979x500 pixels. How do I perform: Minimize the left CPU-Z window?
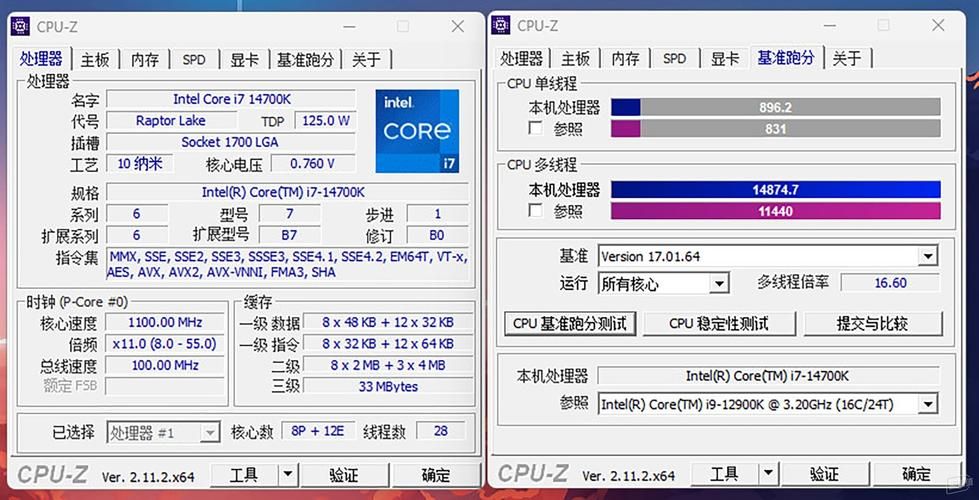tap(349, 26)
